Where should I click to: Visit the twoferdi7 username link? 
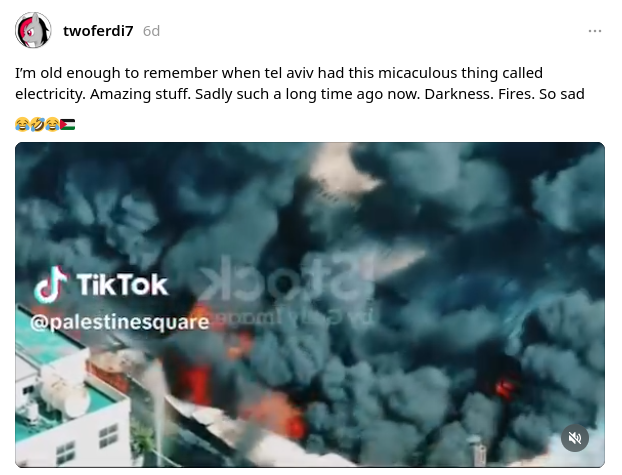(x=98, y=31)
